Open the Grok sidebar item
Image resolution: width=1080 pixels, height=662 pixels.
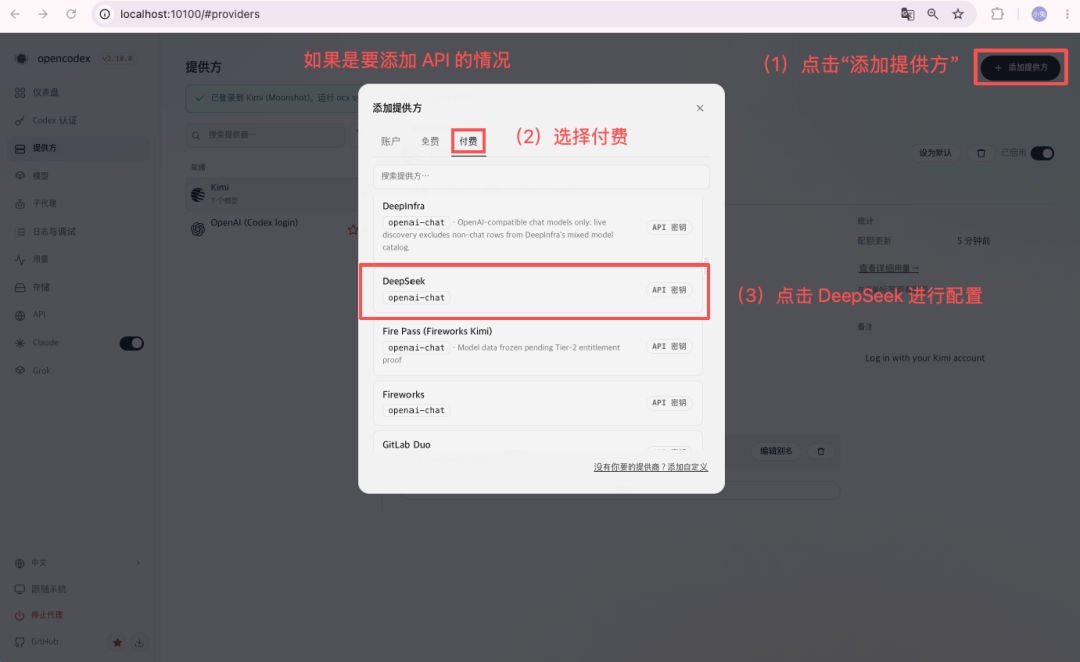point(78,371)
